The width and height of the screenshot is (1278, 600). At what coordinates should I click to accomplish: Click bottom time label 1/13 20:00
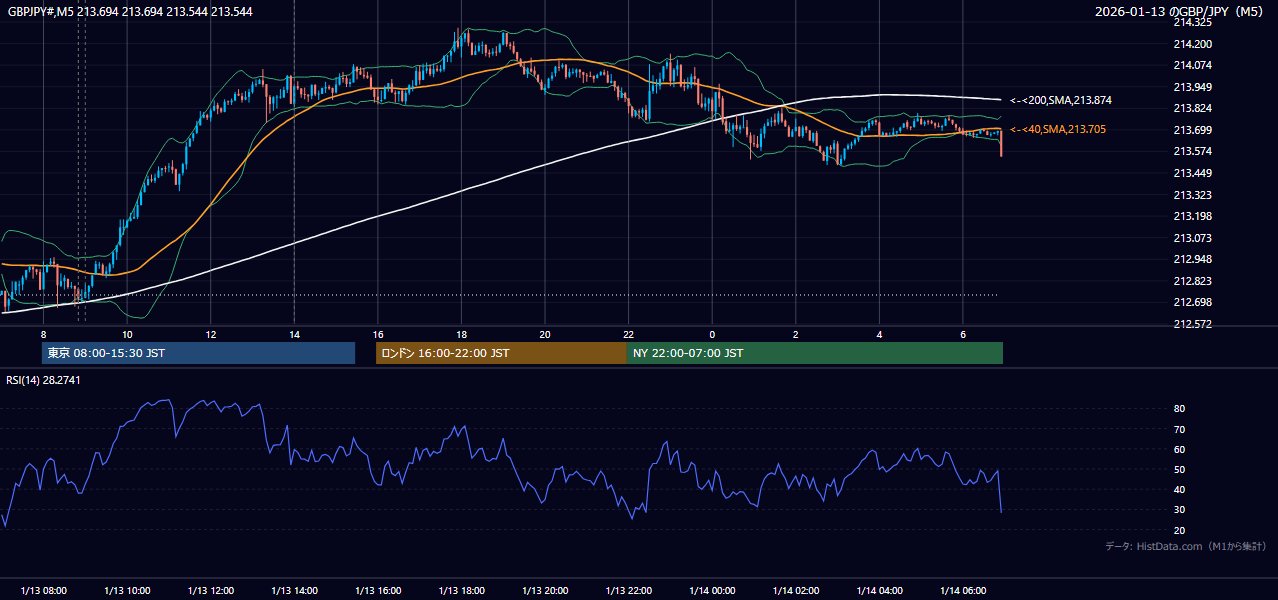(544, 591)
